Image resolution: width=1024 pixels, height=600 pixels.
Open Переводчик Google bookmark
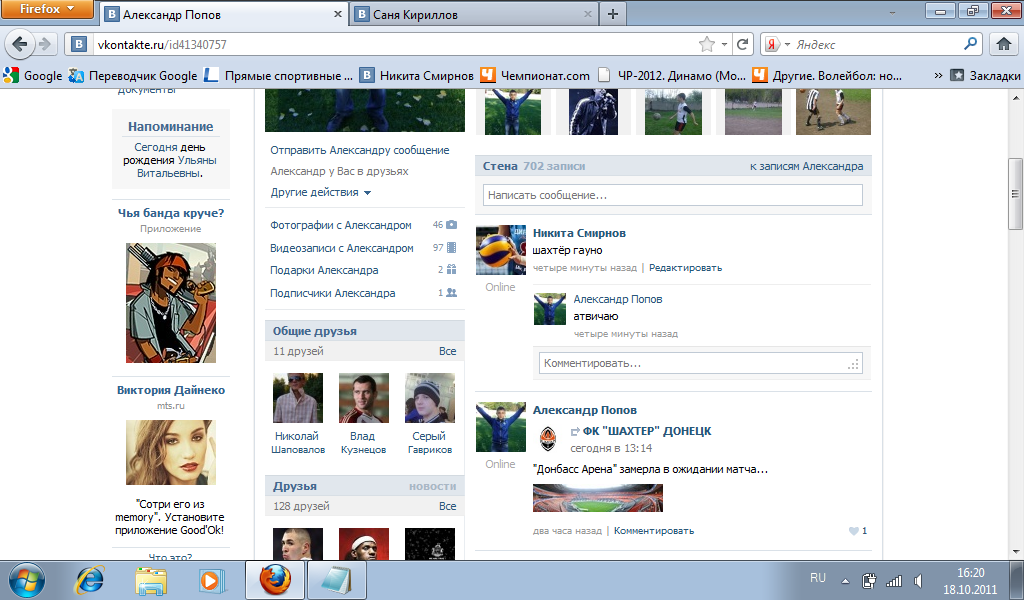(x=133, y=76)
